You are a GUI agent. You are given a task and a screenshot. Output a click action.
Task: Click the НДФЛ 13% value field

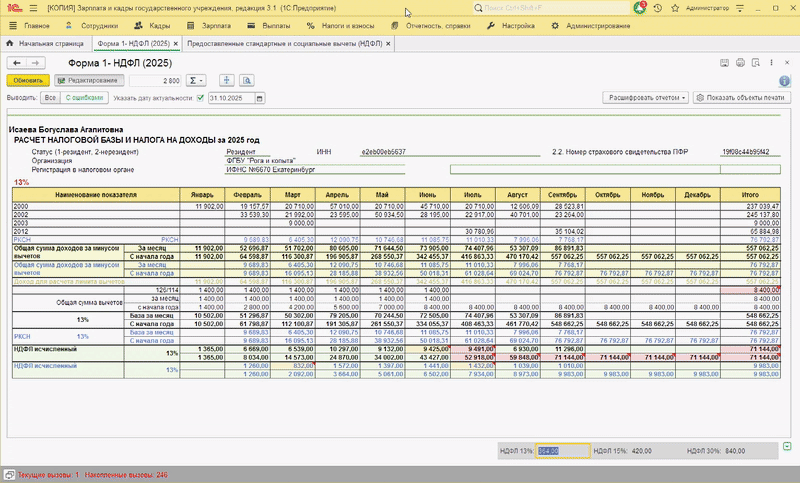(563, 451)
